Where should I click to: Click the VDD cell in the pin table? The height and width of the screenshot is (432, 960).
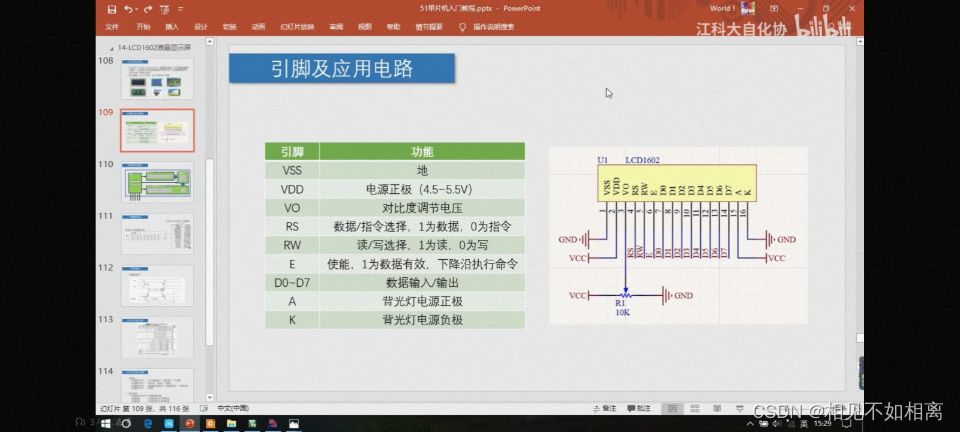[292, 189]
